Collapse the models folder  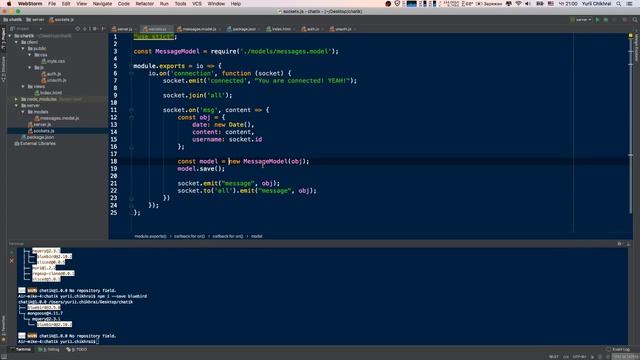pyautogui.click(x=23, y=112)
